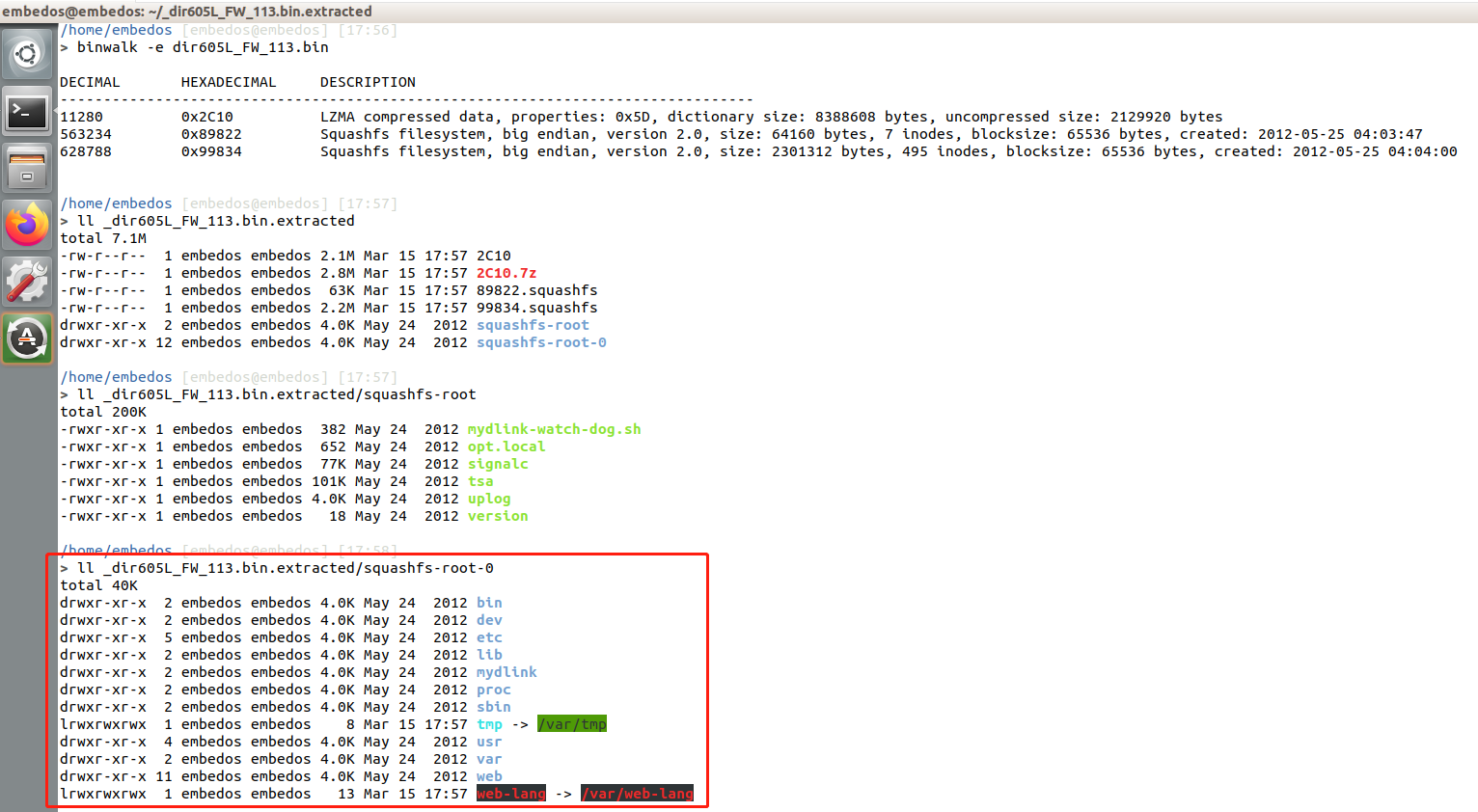Open the Files manager dock icon
The image size is (1478, 812).
(27, 169)
